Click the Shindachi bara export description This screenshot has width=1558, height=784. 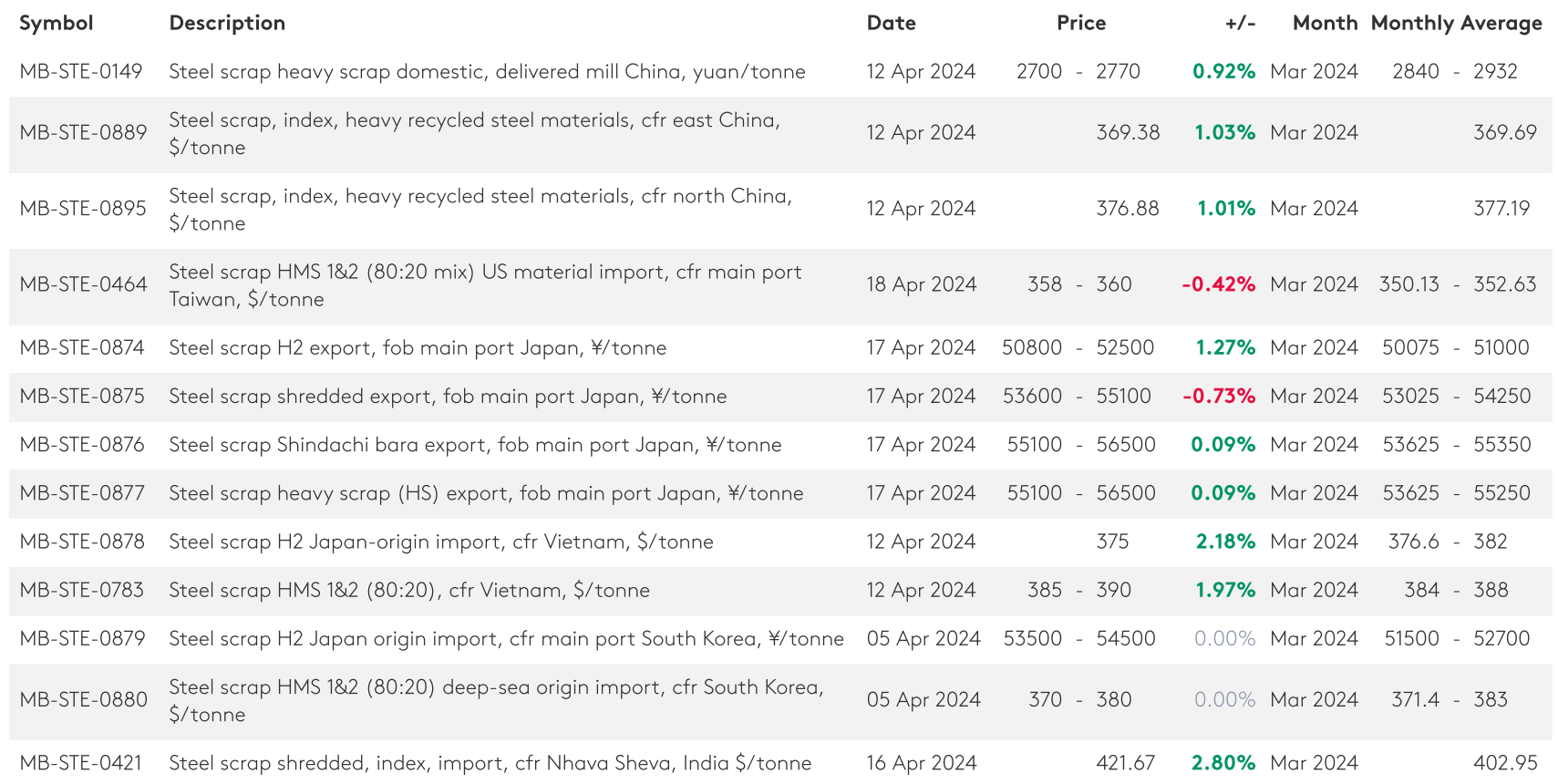[475, 445]
